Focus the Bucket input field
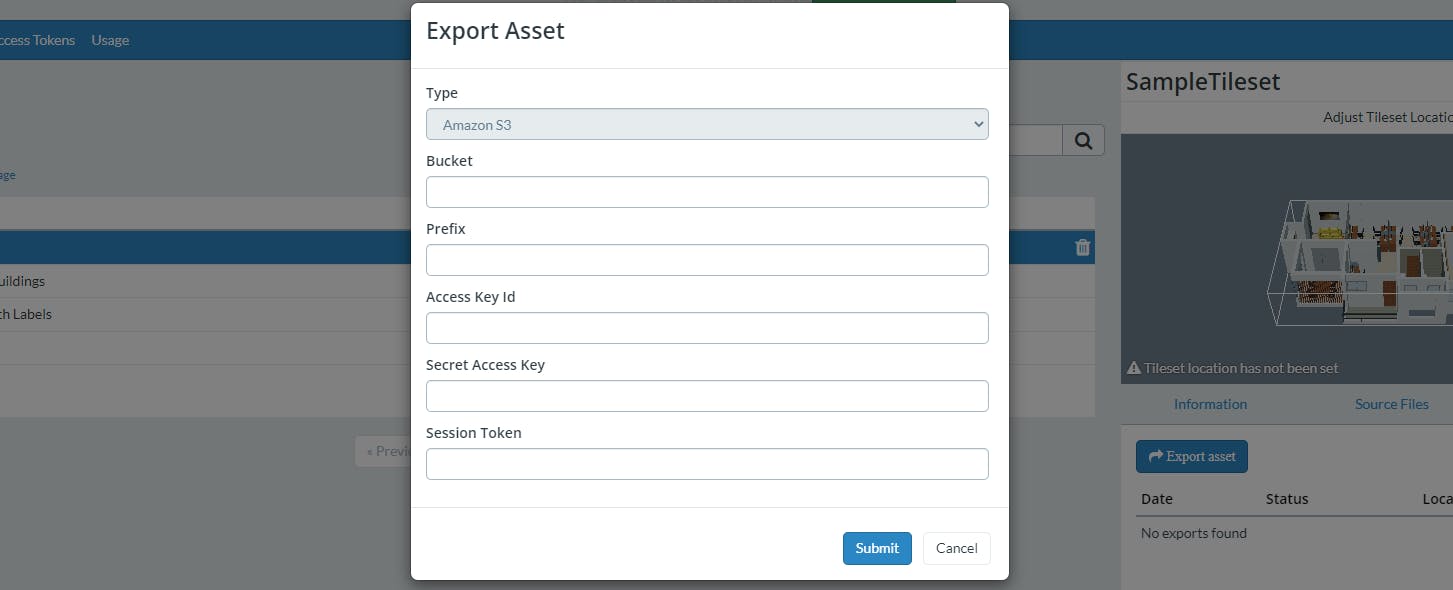Screen dimensions: 1453x590 click(x=707, y=191)
